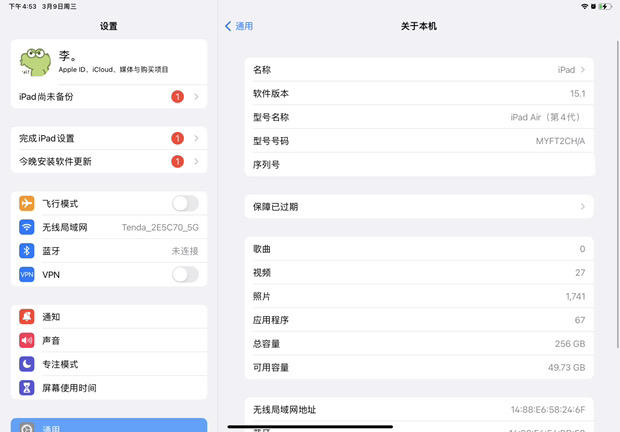Open 声音 settings row
The height and width of the screenshot is (432, 620).
click(x=109, y=340)
